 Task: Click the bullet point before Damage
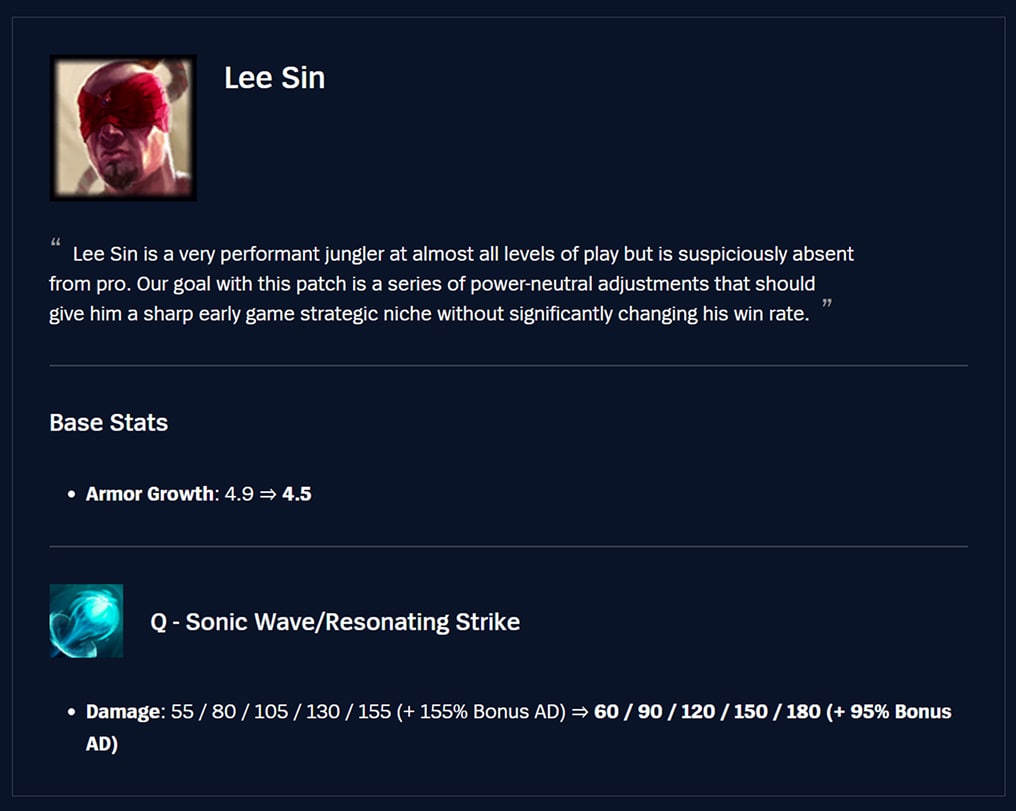click(71, 713)
